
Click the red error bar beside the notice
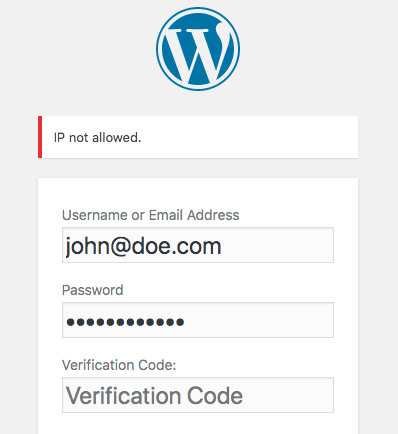[40, 137]
